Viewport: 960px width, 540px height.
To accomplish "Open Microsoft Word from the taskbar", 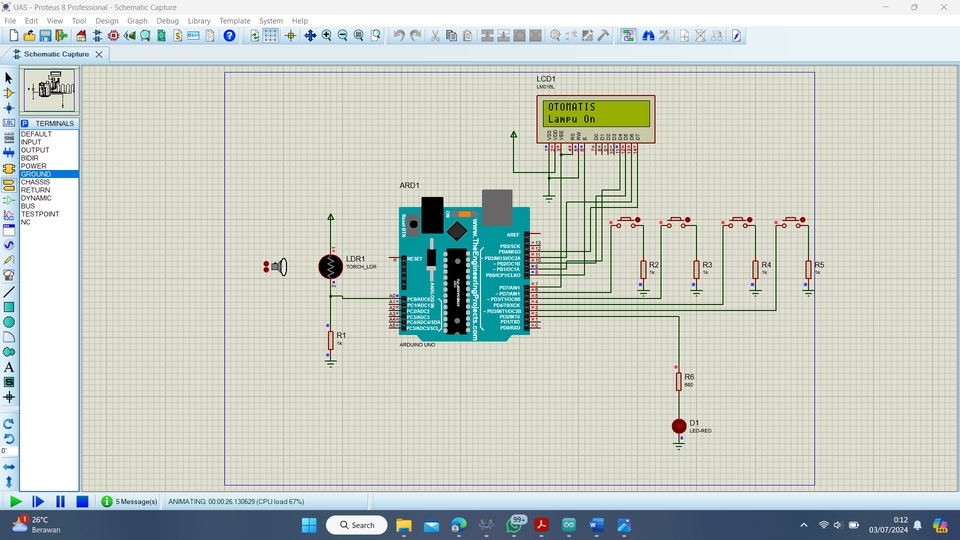I will pos(596,525).
